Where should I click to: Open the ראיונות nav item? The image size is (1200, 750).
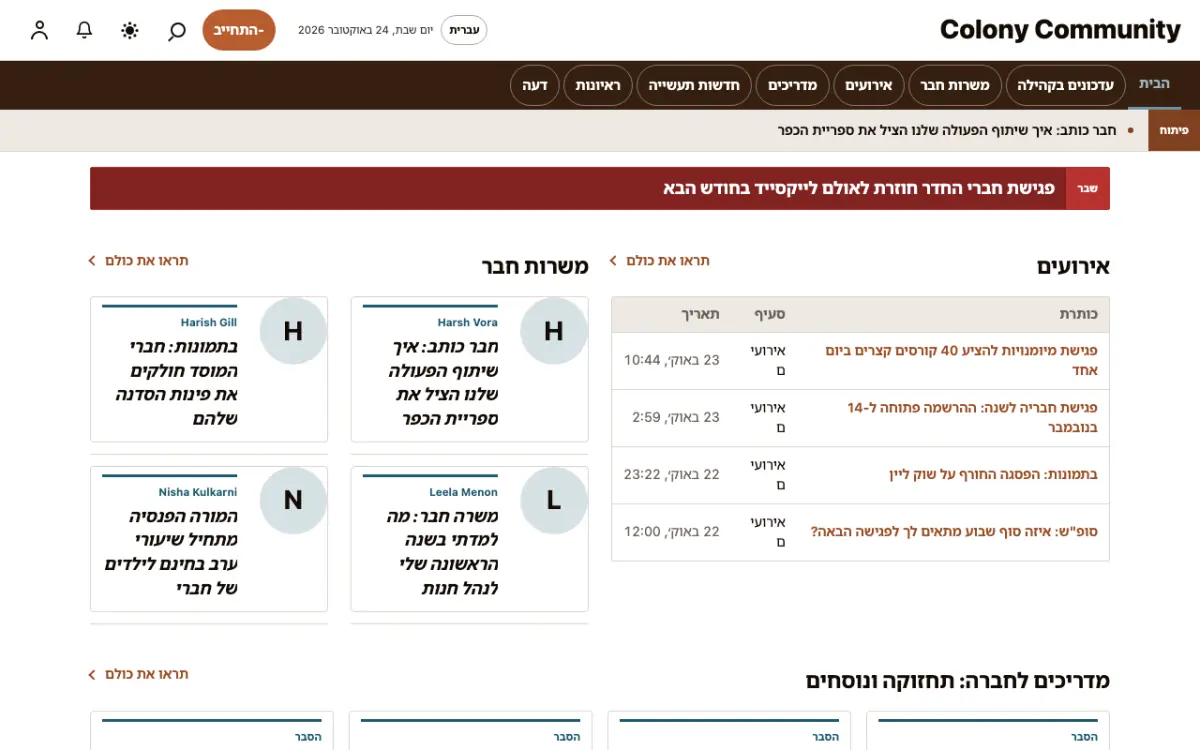pyautogui.click(x=598, y=85)
